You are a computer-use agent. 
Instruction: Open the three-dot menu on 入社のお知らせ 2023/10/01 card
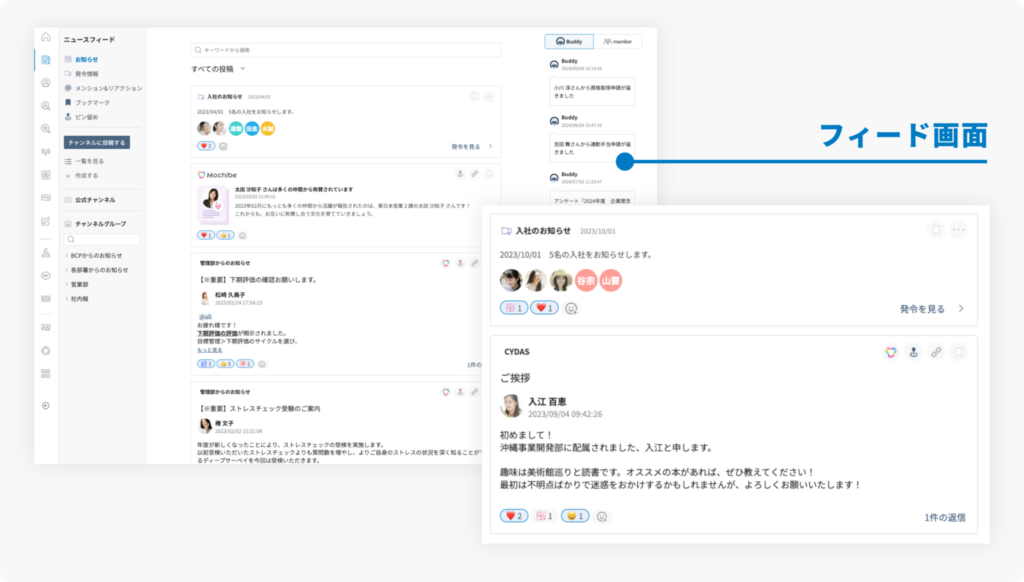(958, 230)
